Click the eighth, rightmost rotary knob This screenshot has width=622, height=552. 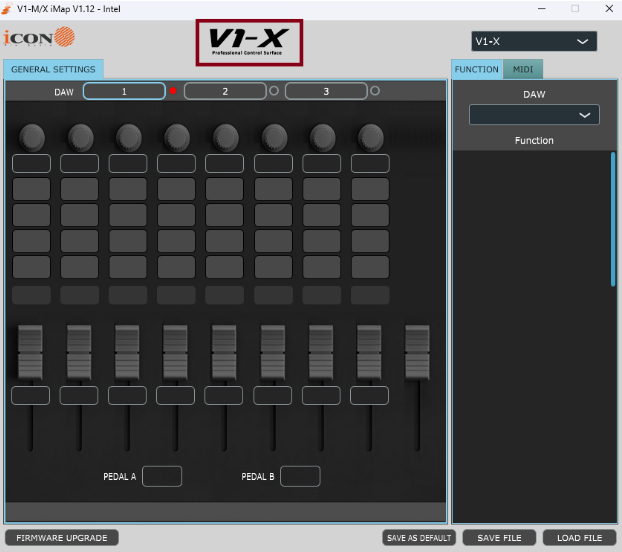[x=371, y=138]
